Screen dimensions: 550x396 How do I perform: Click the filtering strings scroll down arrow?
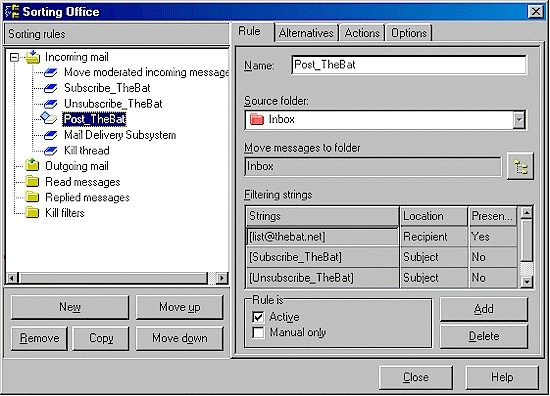pos(526,282)
